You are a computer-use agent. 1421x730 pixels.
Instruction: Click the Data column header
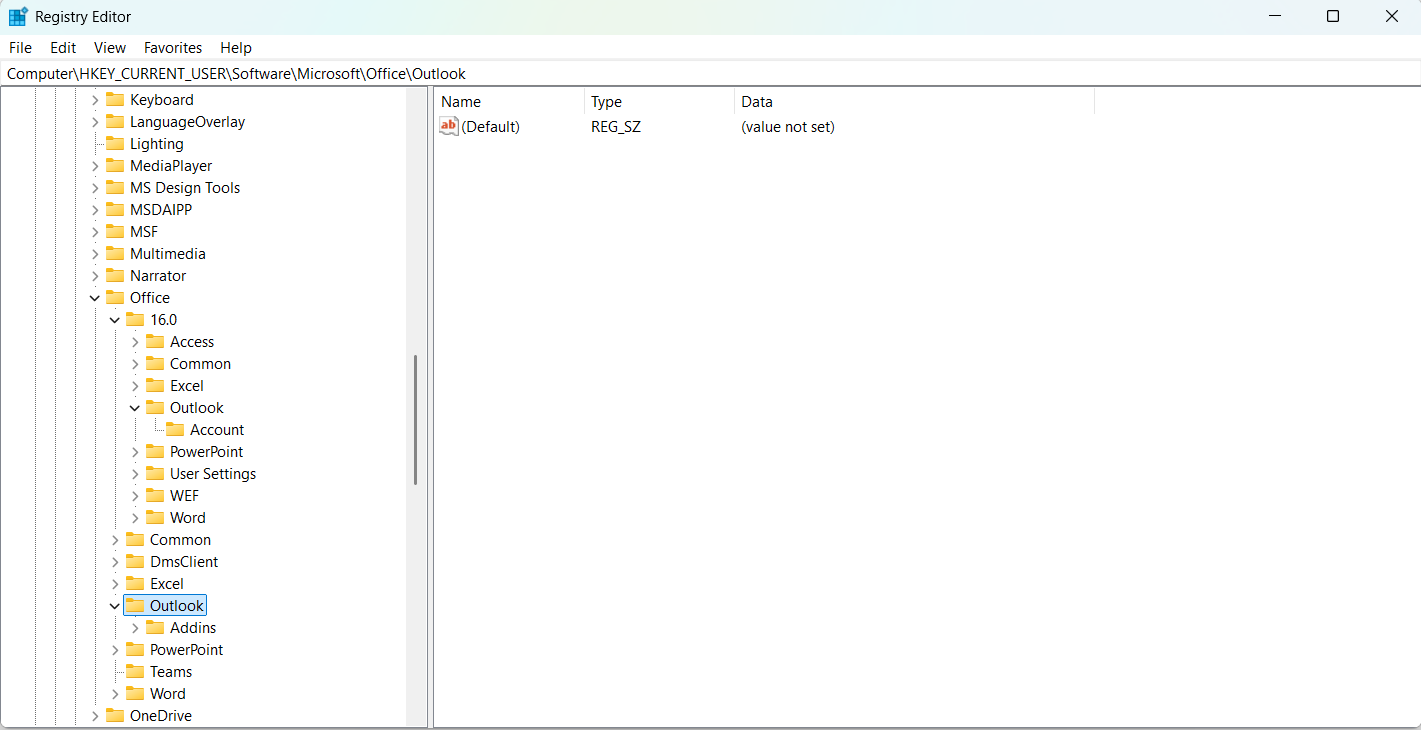click(757, 101)
